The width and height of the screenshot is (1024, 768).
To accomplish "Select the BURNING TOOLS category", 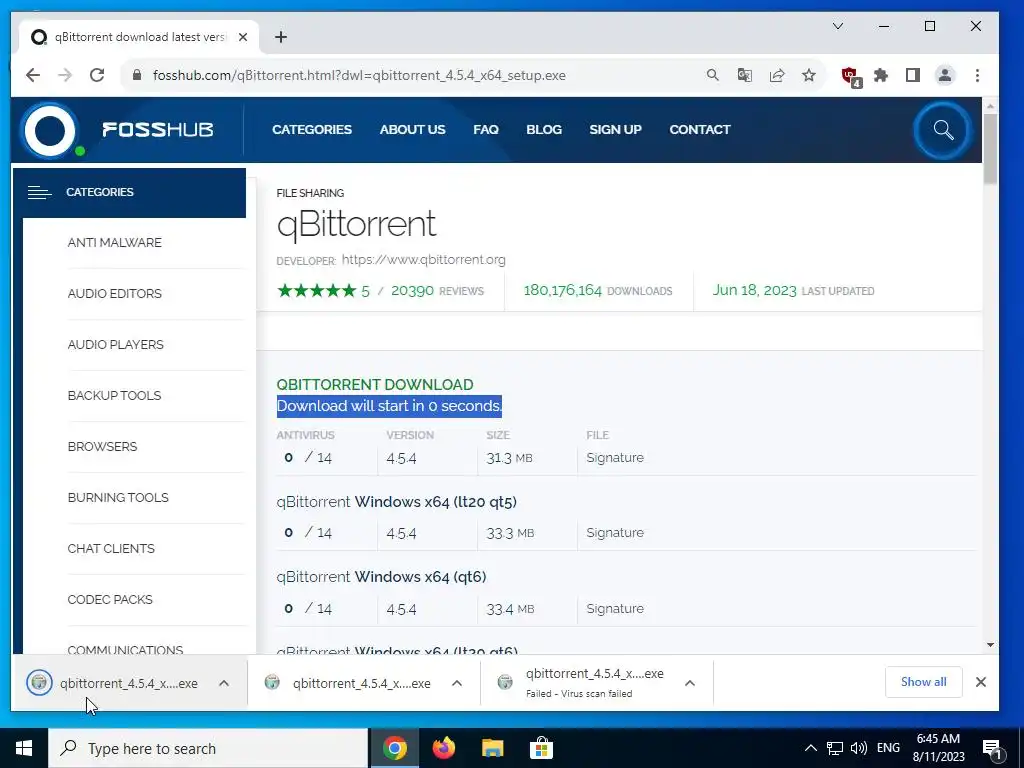I will (x=118, y=497).
